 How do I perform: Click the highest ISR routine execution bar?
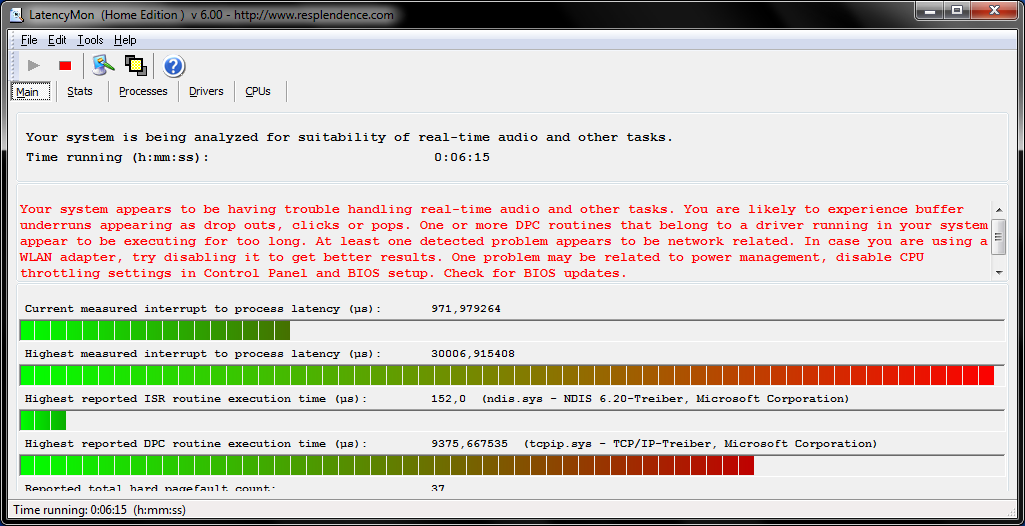point(512,420)
